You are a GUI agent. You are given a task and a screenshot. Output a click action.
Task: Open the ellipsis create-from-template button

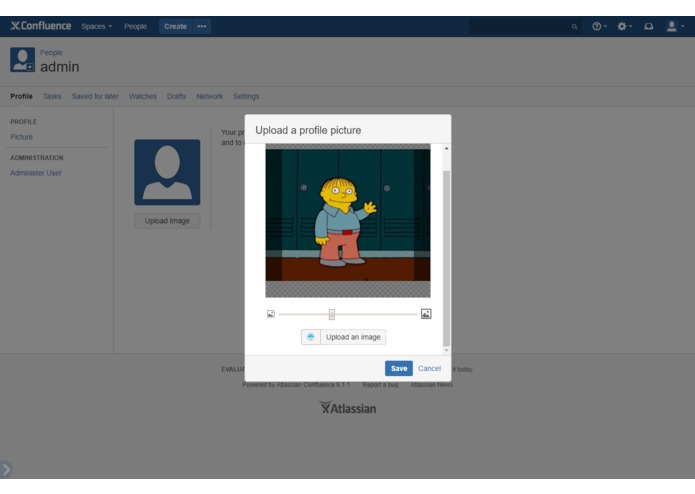pyautogui.click(x=202, y=27)
